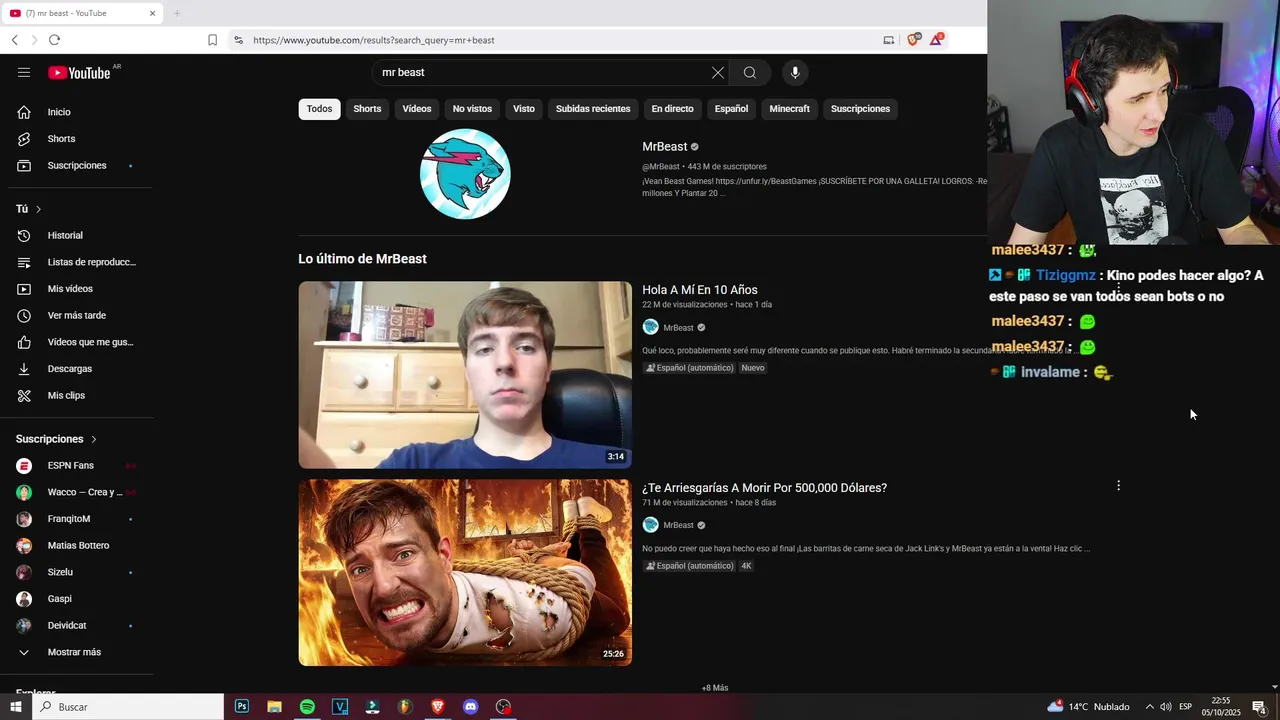Select the Todos filter chip
Image resolution: width=1280 pixels, height=720 pixels.
tap(319, 109)
